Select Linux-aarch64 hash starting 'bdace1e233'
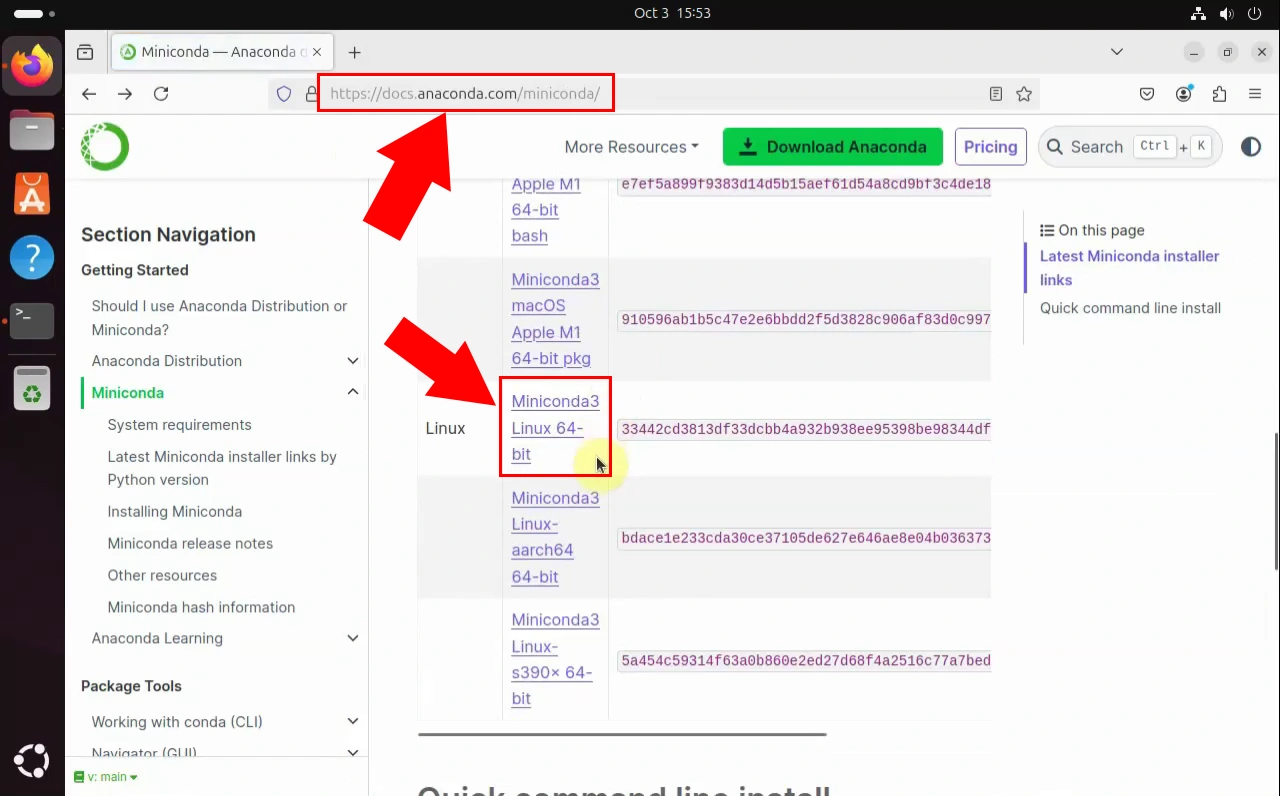1280x796 pixels. pos(805,538)
